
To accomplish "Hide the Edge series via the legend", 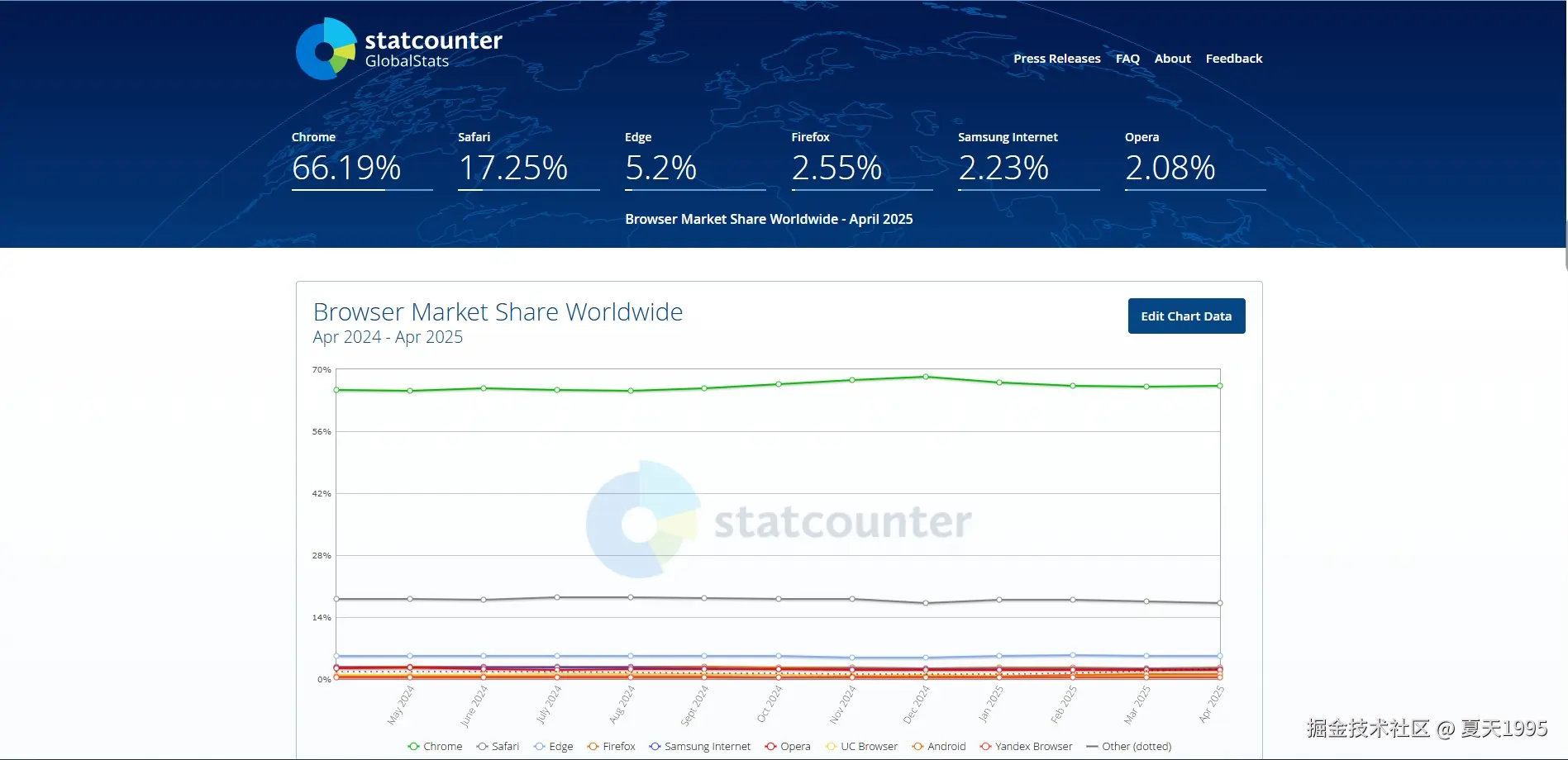I will pyautogui.click(x=553, y=746).
